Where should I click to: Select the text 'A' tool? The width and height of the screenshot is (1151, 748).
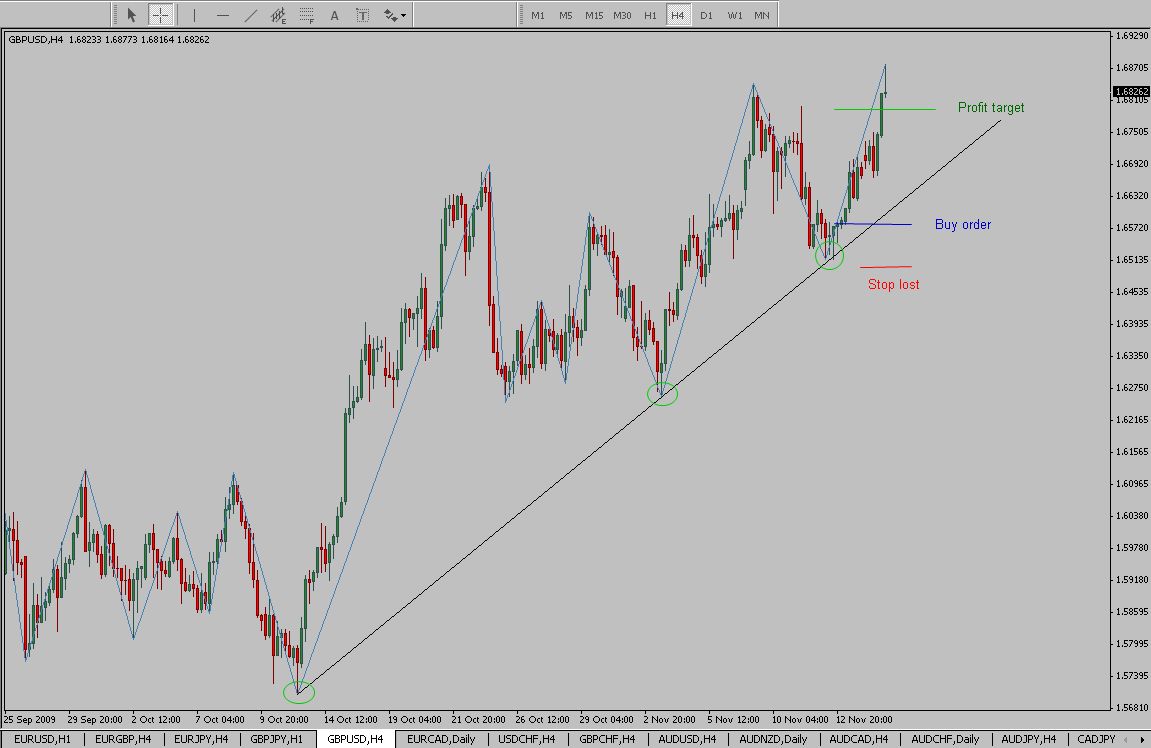tap(334, 15)
